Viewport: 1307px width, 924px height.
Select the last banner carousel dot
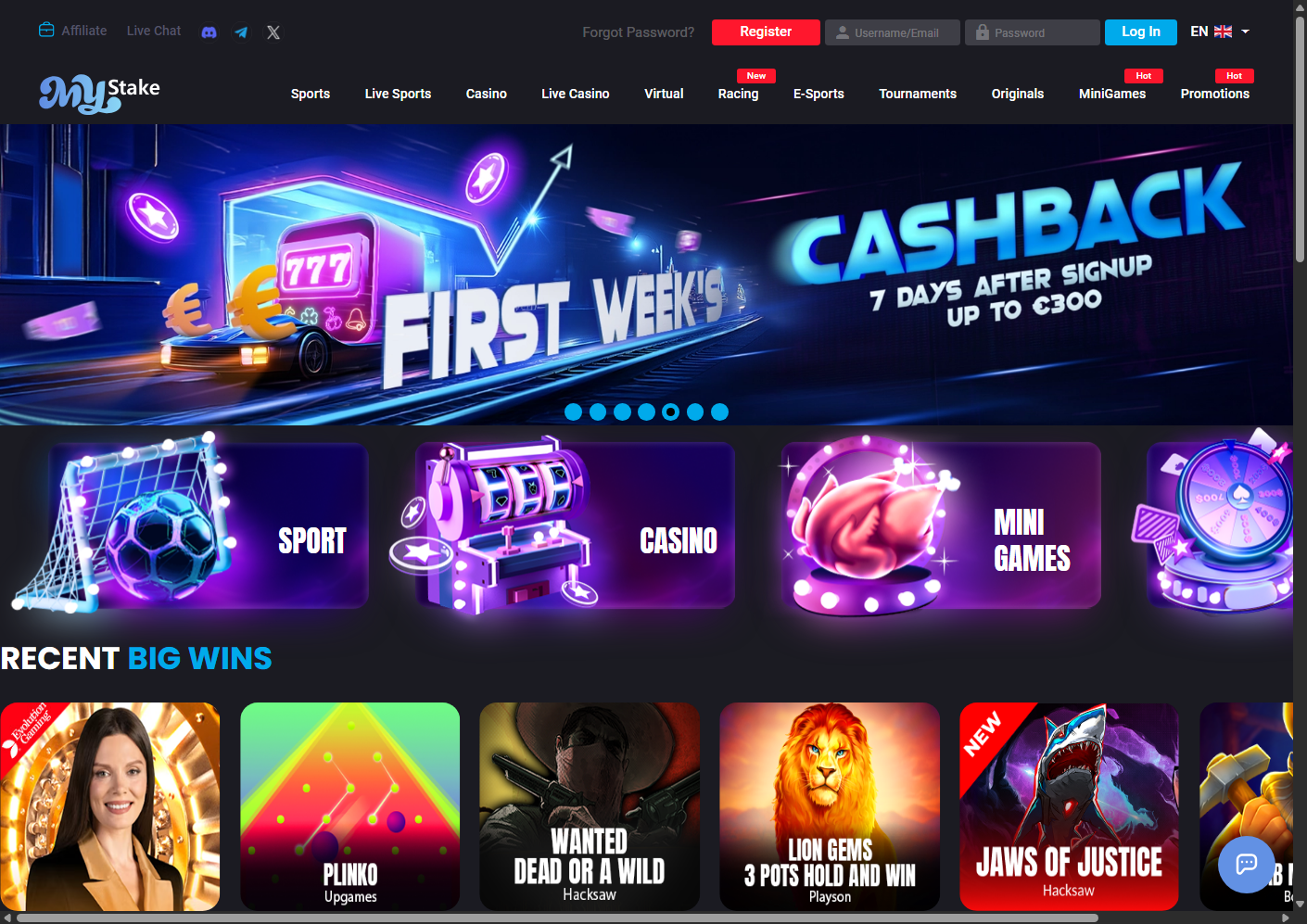[x=719, y=411]
